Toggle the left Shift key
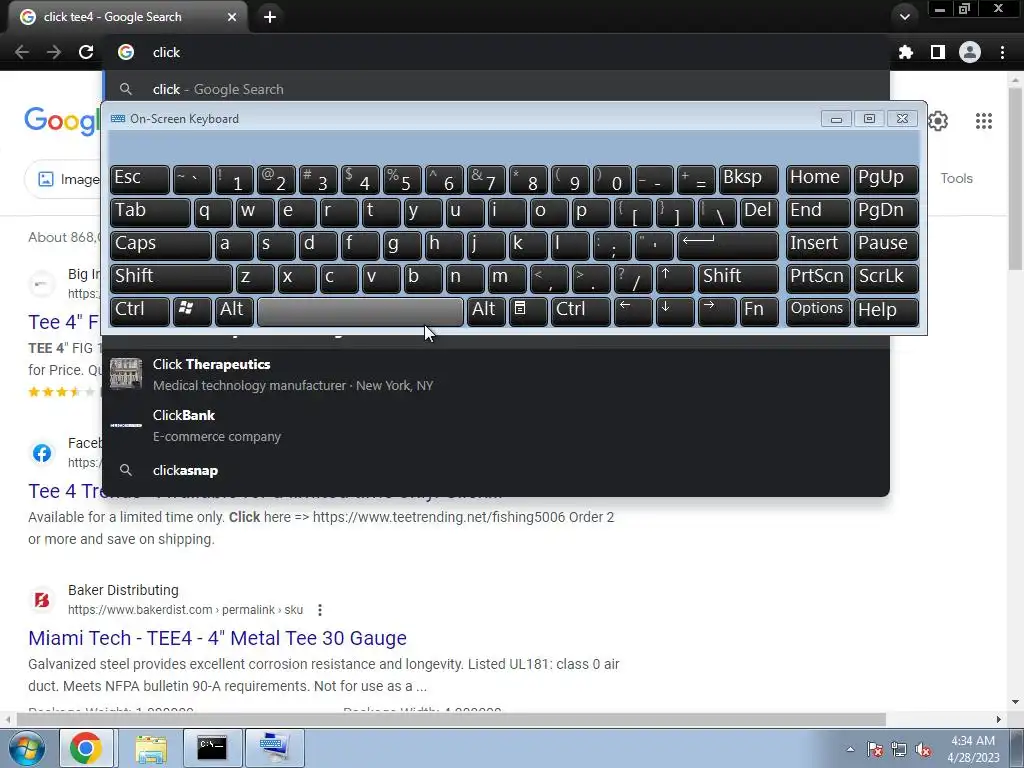1024x768 pixels. pyautogui.click(x=171, y=278)
